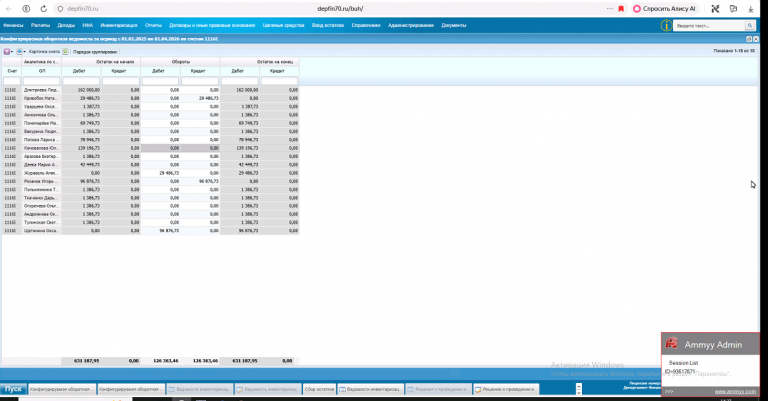Screen dimensions: 768x401
Task: Click the yellow info icon near search
Action: pyautogui.click(x=666, y=25)
